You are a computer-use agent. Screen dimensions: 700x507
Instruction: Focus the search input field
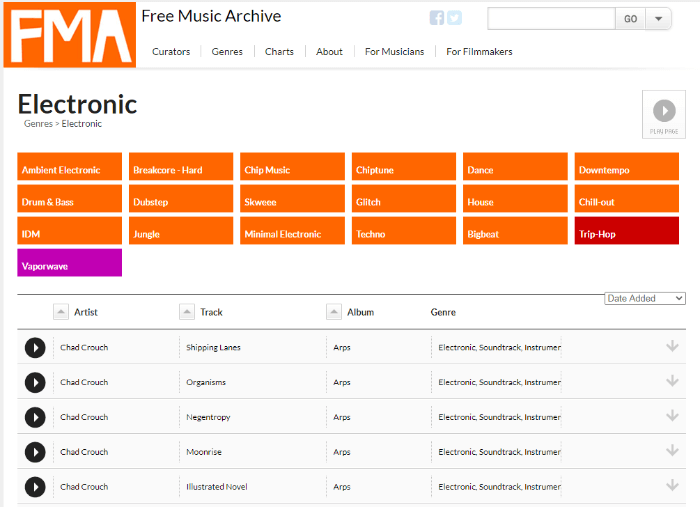tap(551, 19)
